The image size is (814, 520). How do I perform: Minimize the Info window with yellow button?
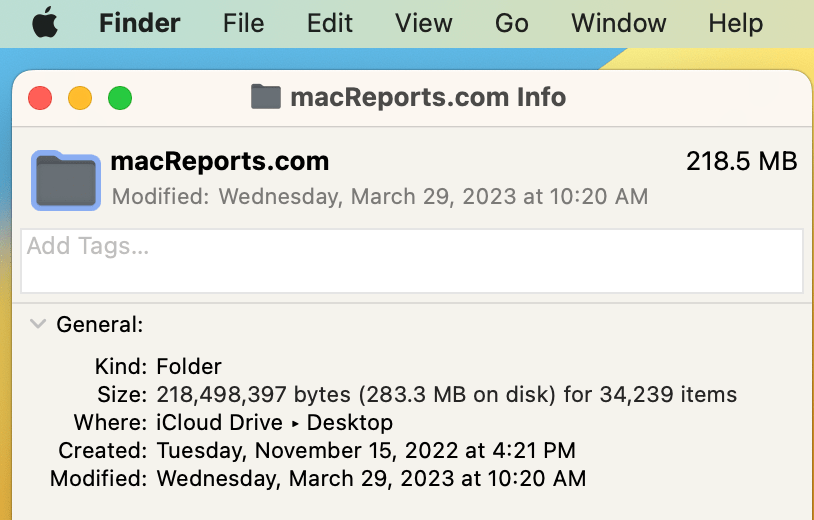point(80,98)
